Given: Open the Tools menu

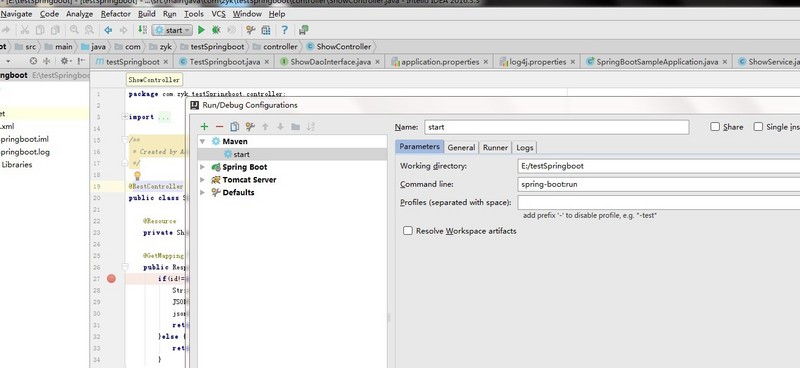Looking at the screenshot, I should [x=194, y=14].
